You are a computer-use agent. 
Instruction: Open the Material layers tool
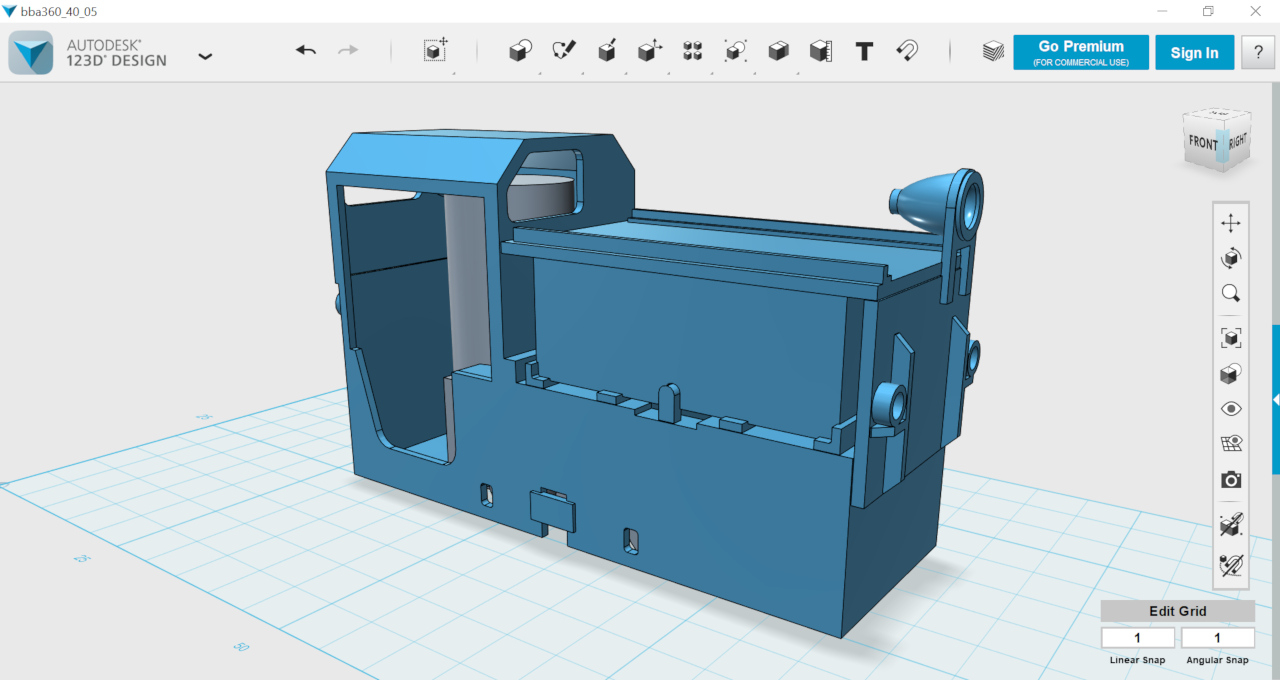993,52
